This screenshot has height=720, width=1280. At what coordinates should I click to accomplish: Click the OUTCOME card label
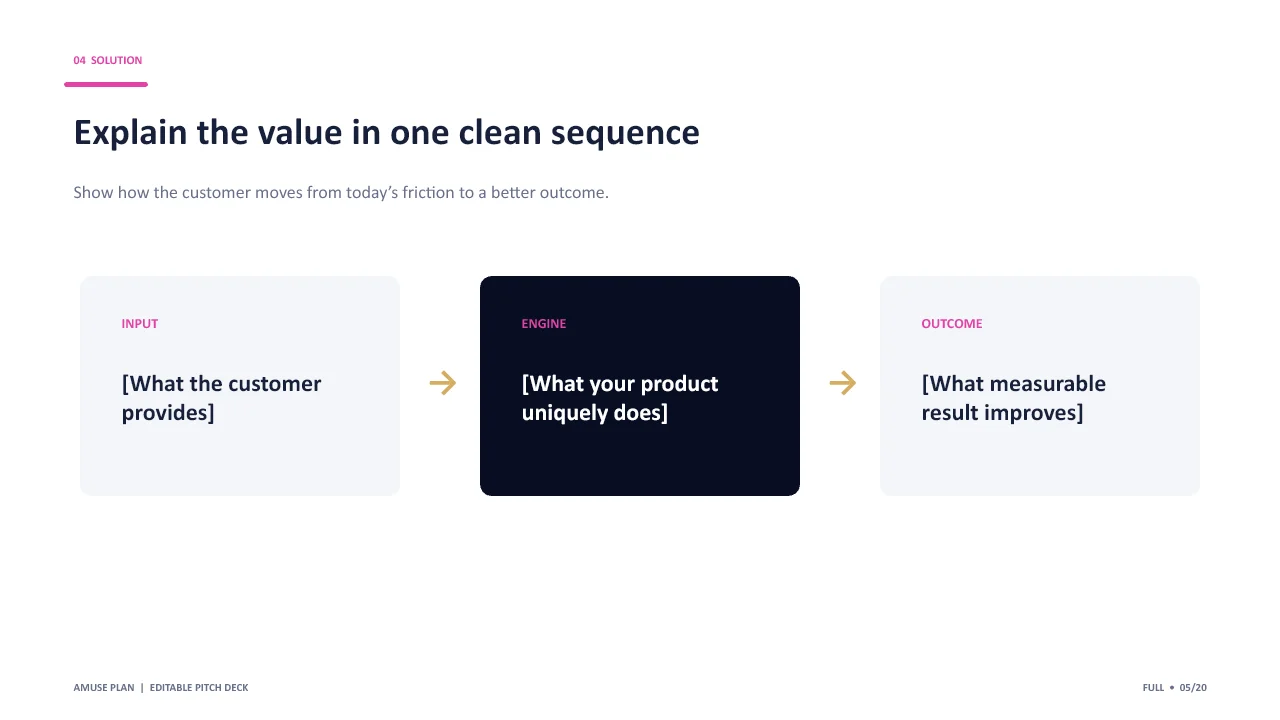952,323
